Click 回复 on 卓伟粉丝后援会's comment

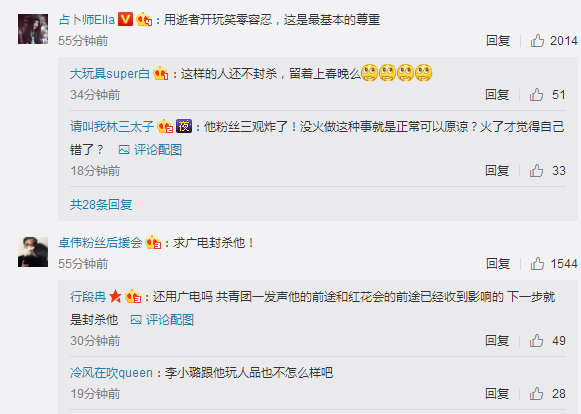coord(498,264)
